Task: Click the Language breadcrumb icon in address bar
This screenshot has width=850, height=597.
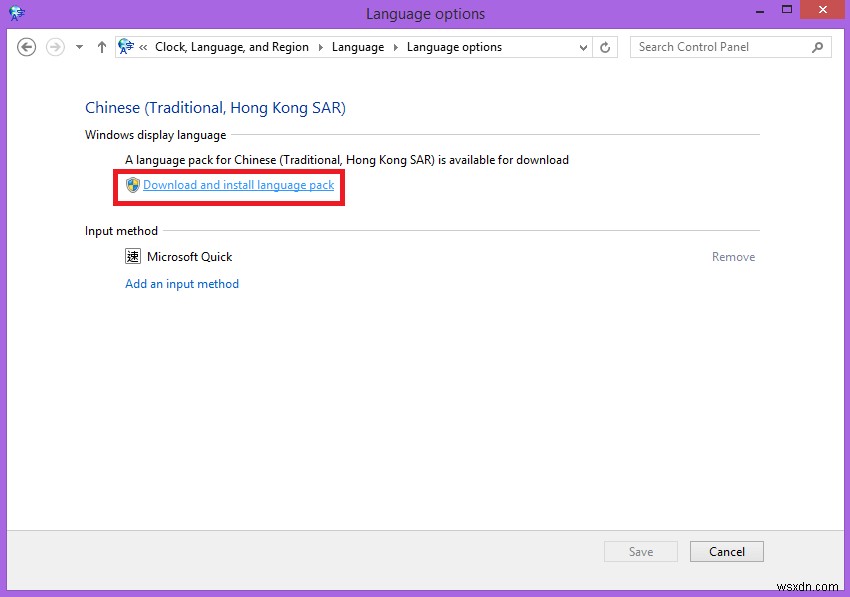Action: 124,47
